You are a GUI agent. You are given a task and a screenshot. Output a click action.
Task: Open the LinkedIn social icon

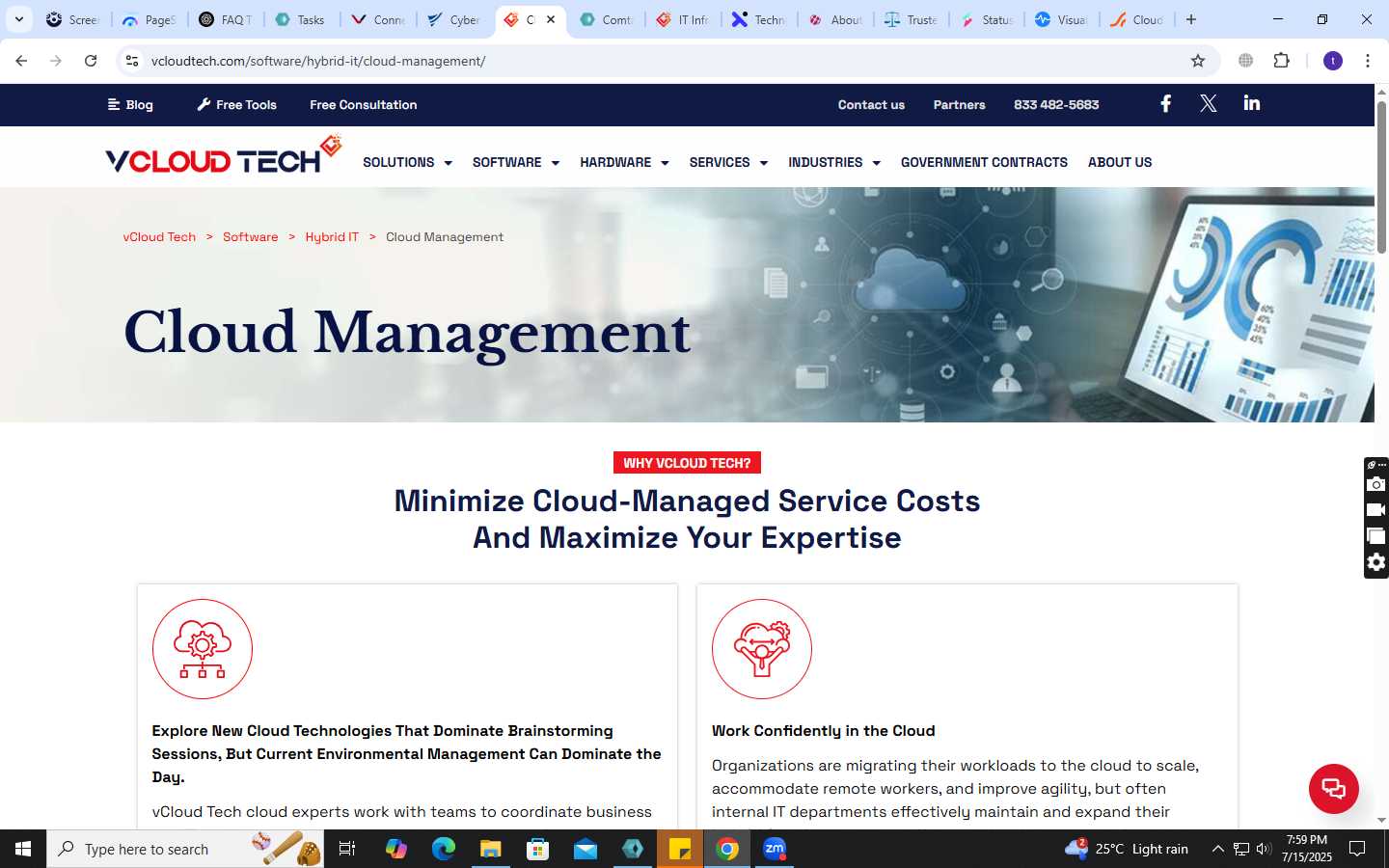pos(1251,103)
